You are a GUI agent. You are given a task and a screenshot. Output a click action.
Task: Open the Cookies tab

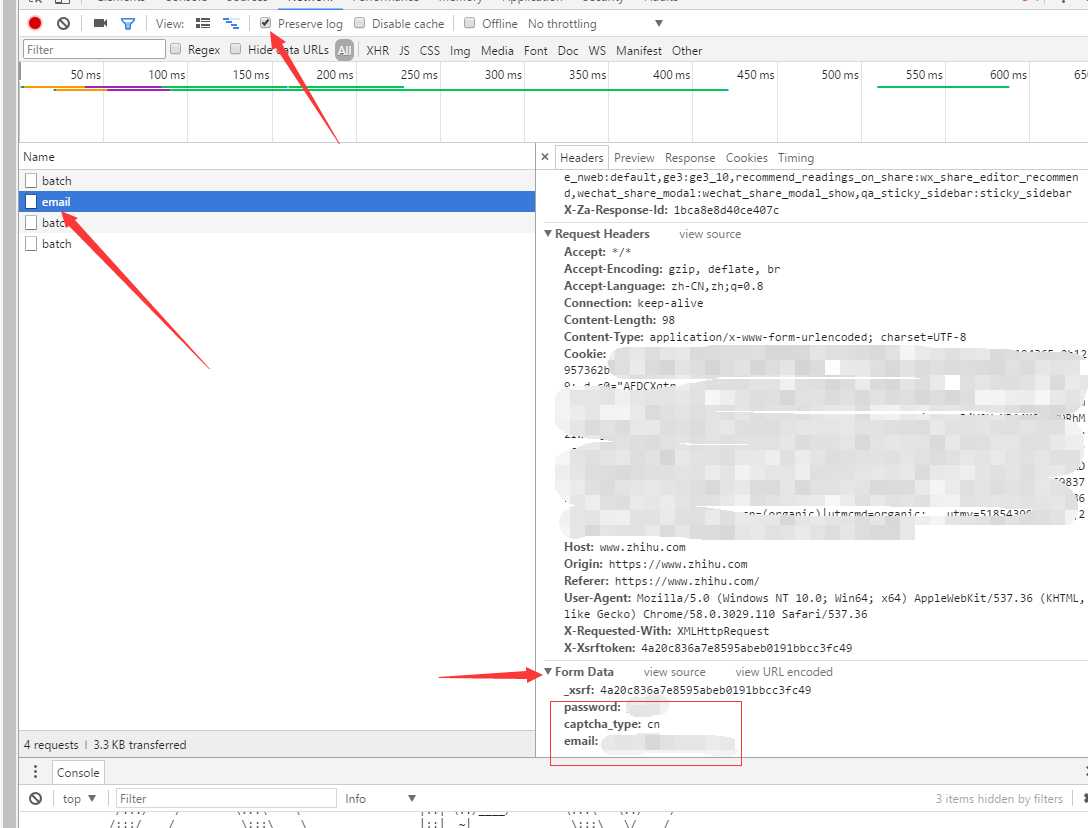pos(747,158)
